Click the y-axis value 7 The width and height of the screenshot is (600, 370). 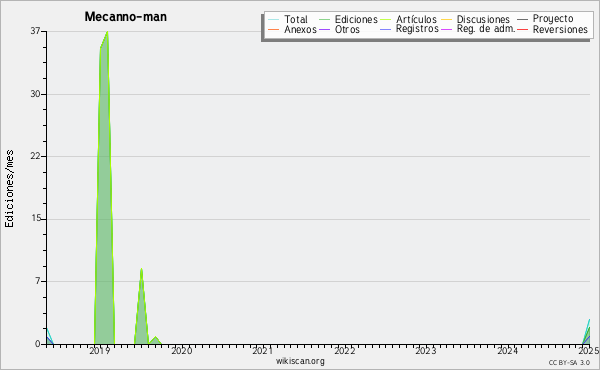click(38, 281)
